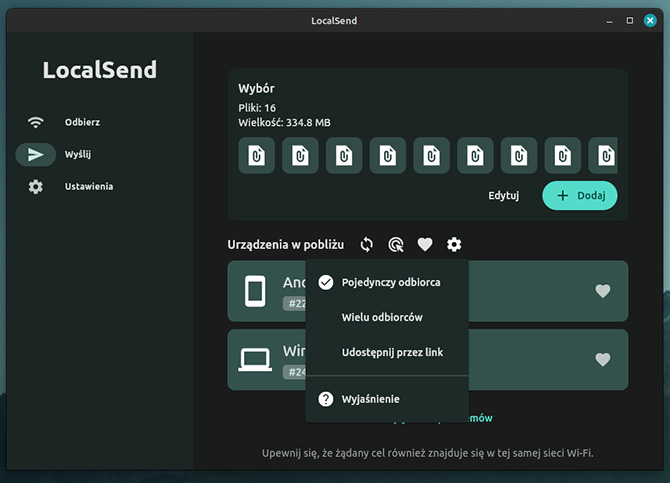670x483 pixels.
Task: Click the paper plane send icon
Action: 35,154
